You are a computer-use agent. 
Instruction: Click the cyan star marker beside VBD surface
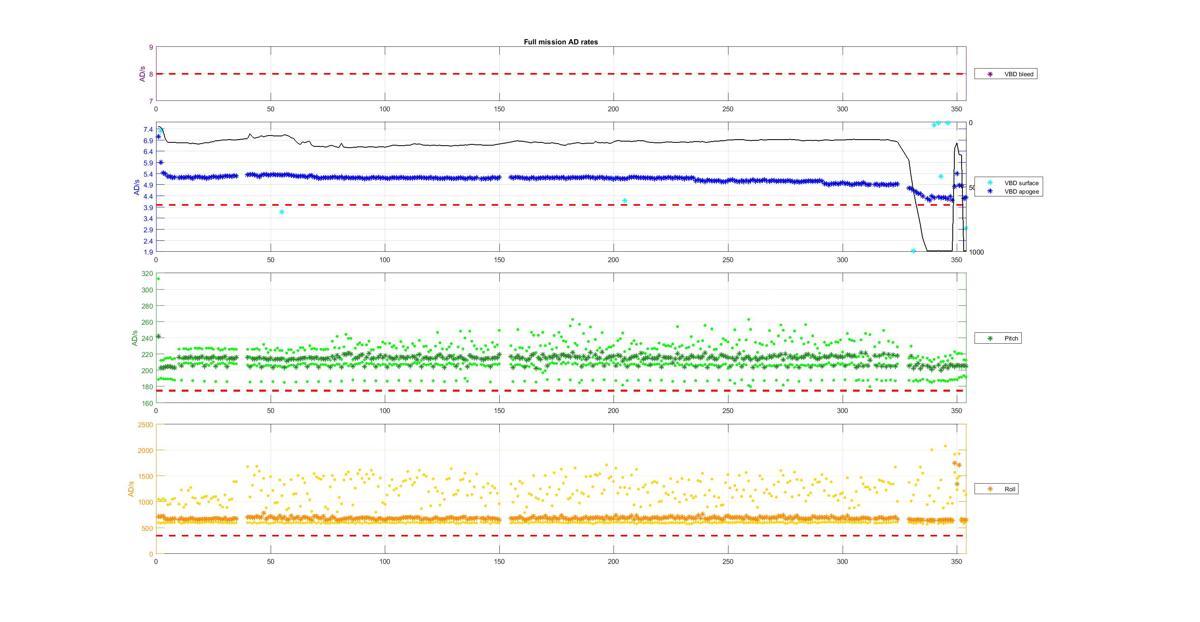tap(990, 183)
